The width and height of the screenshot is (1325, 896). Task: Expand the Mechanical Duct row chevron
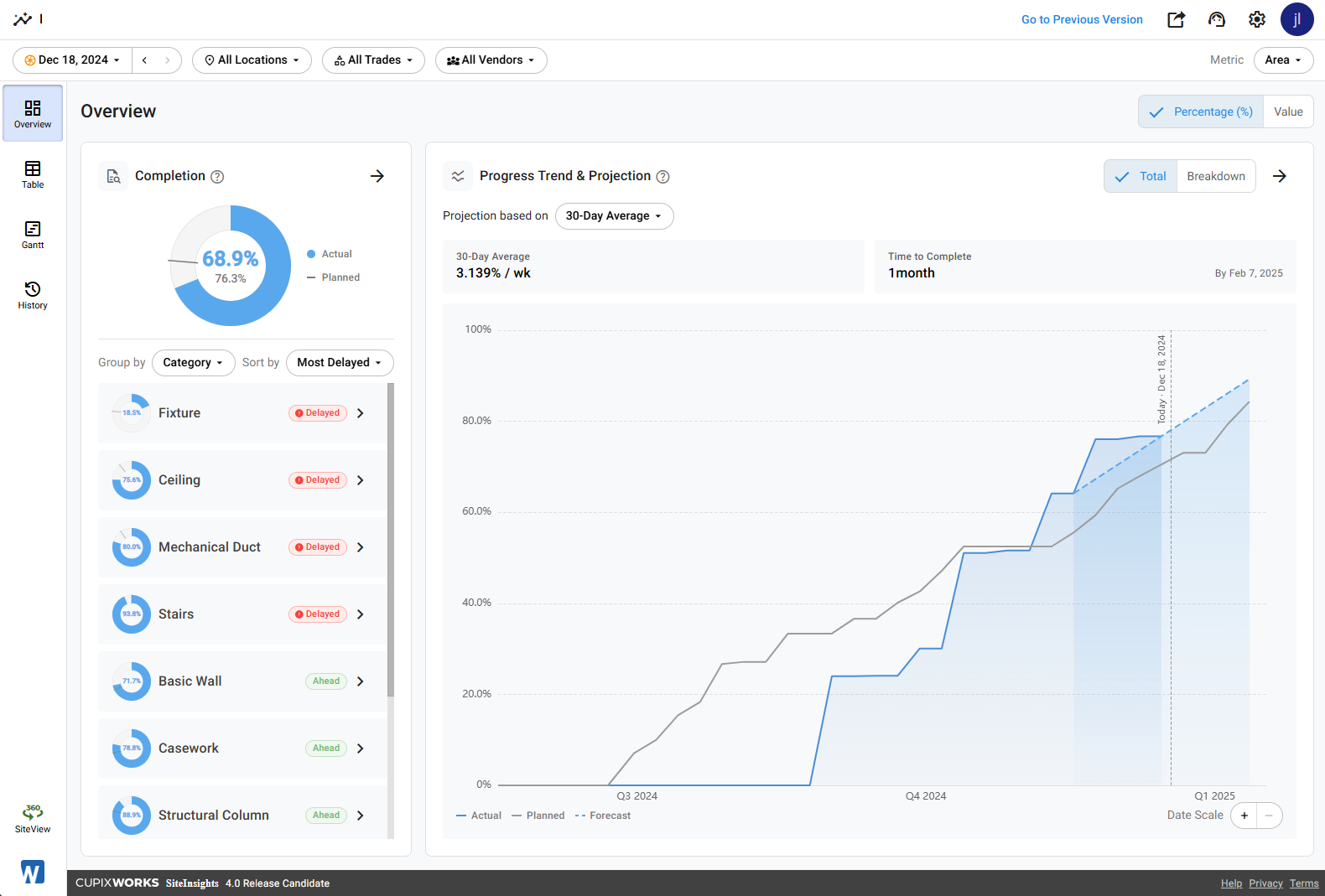[x=361, y=547]
